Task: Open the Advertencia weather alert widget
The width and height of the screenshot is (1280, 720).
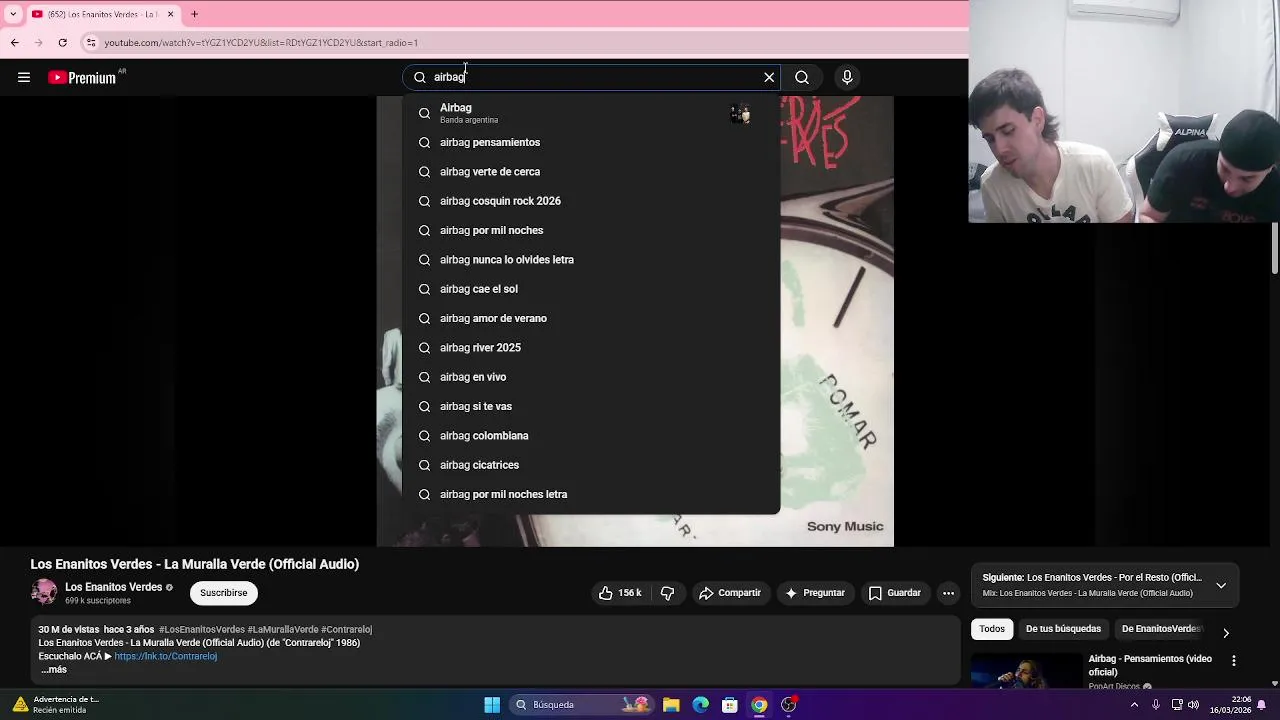Action: (57, 705)
